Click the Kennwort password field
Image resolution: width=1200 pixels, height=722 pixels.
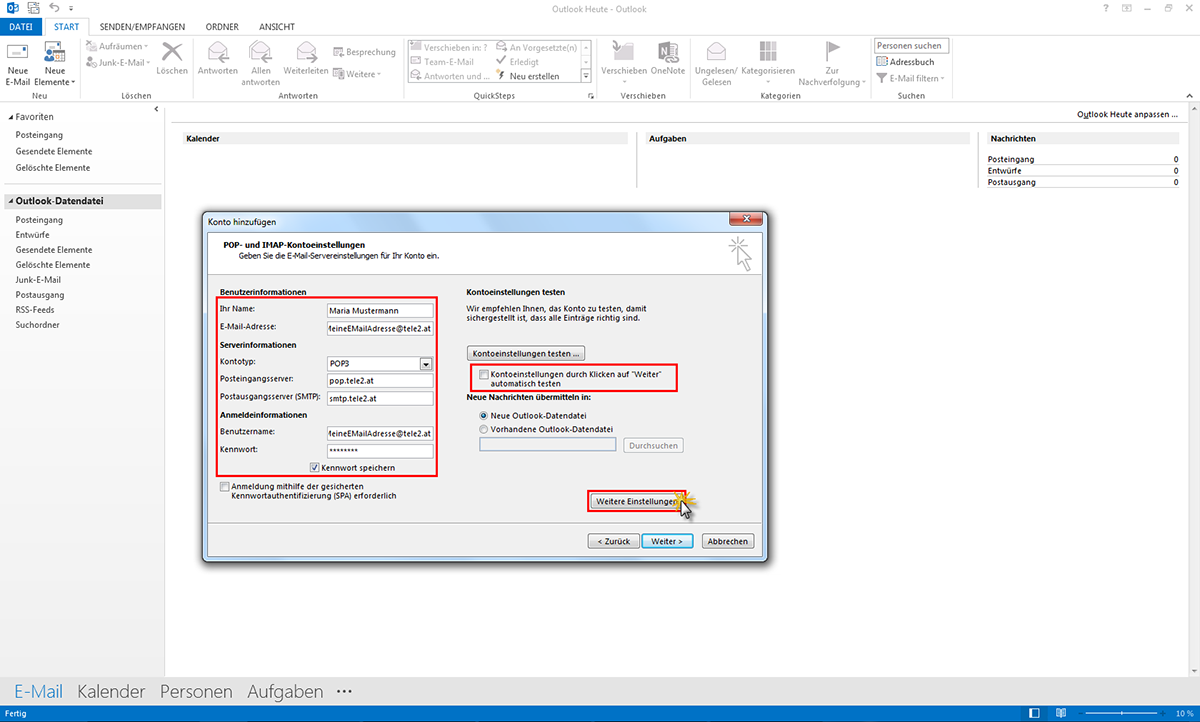379,451
